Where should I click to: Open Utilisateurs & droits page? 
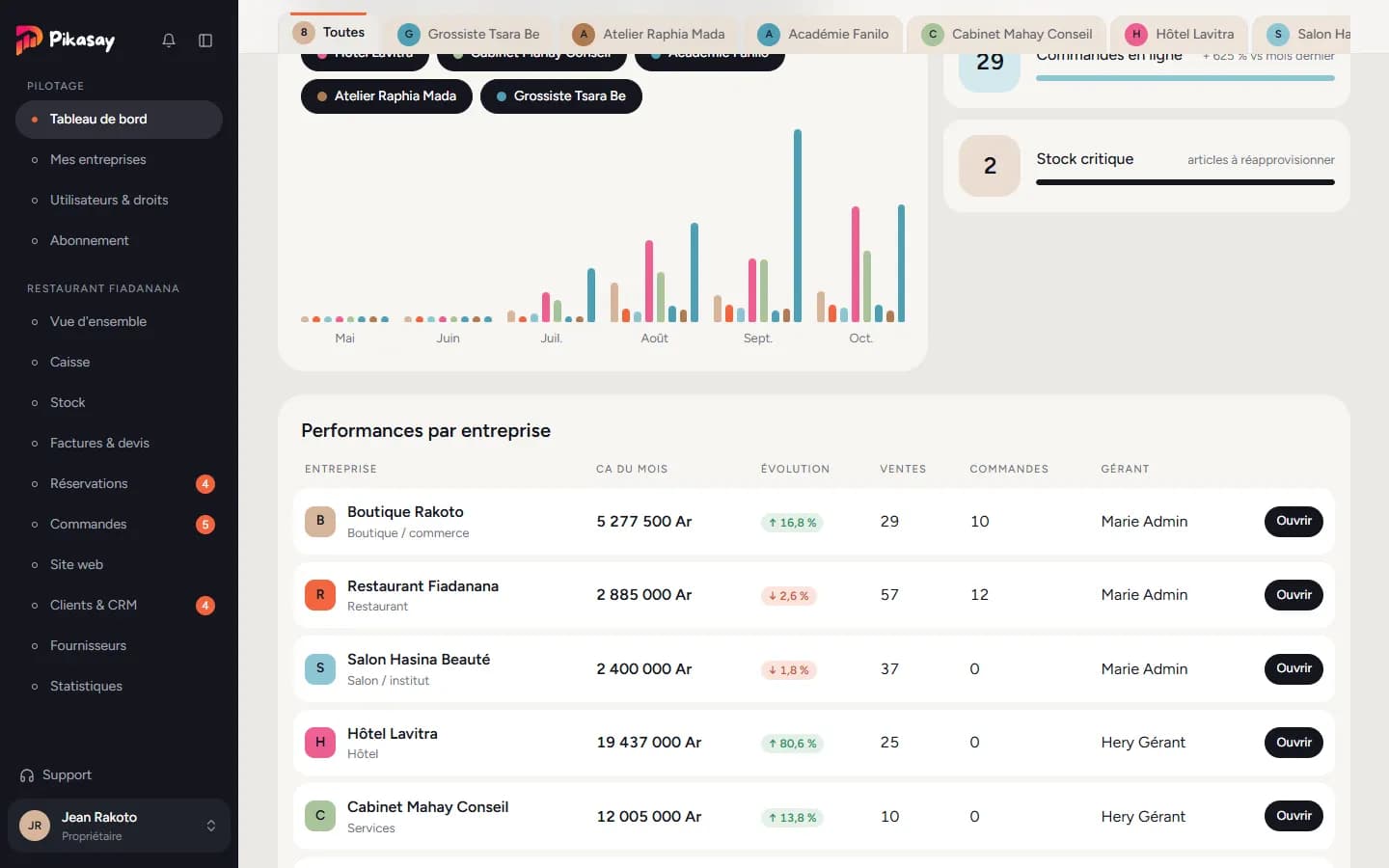[x=119, y=201]
